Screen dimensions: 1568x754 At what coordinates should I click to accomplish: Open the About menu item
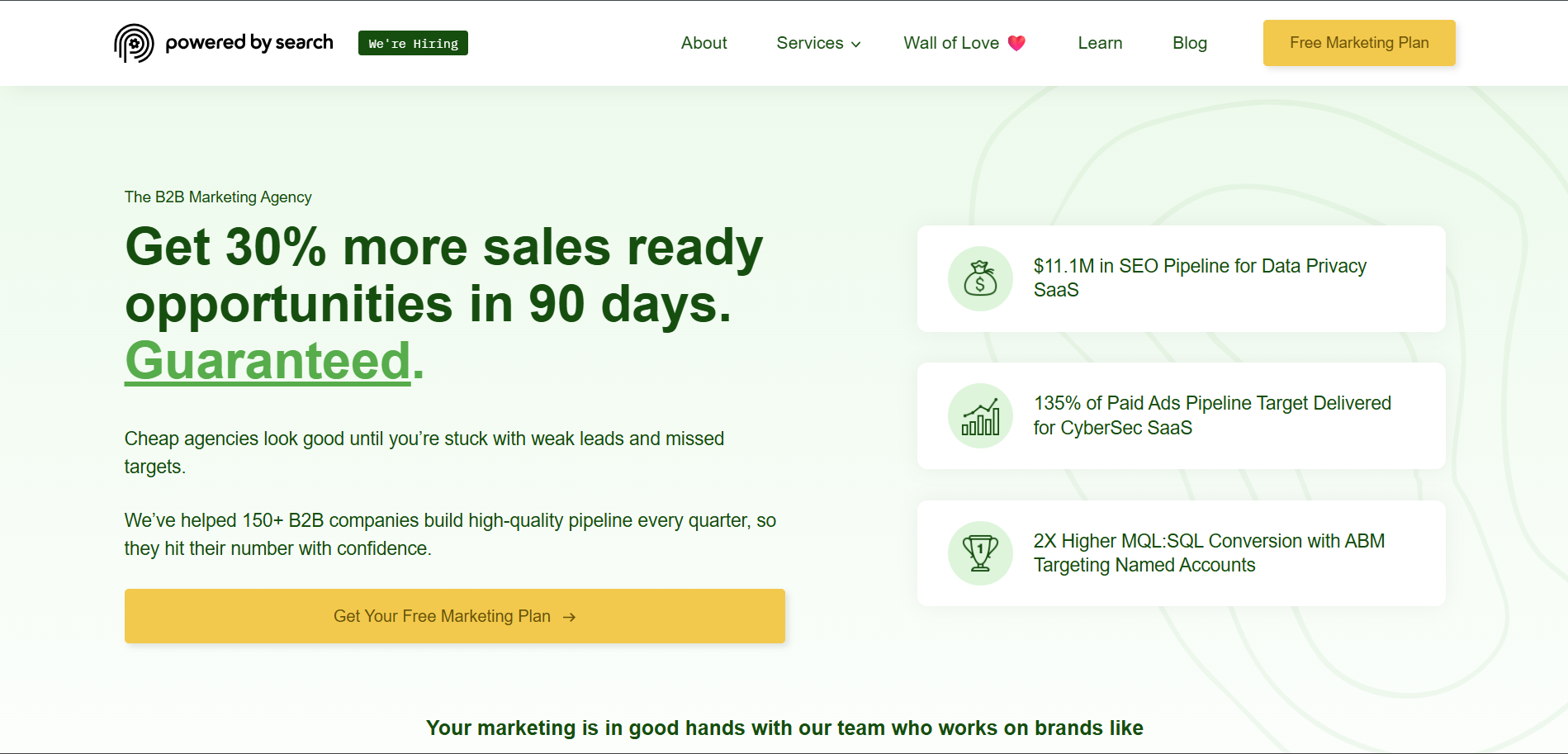pyautogui.click(x=703, y=43)
